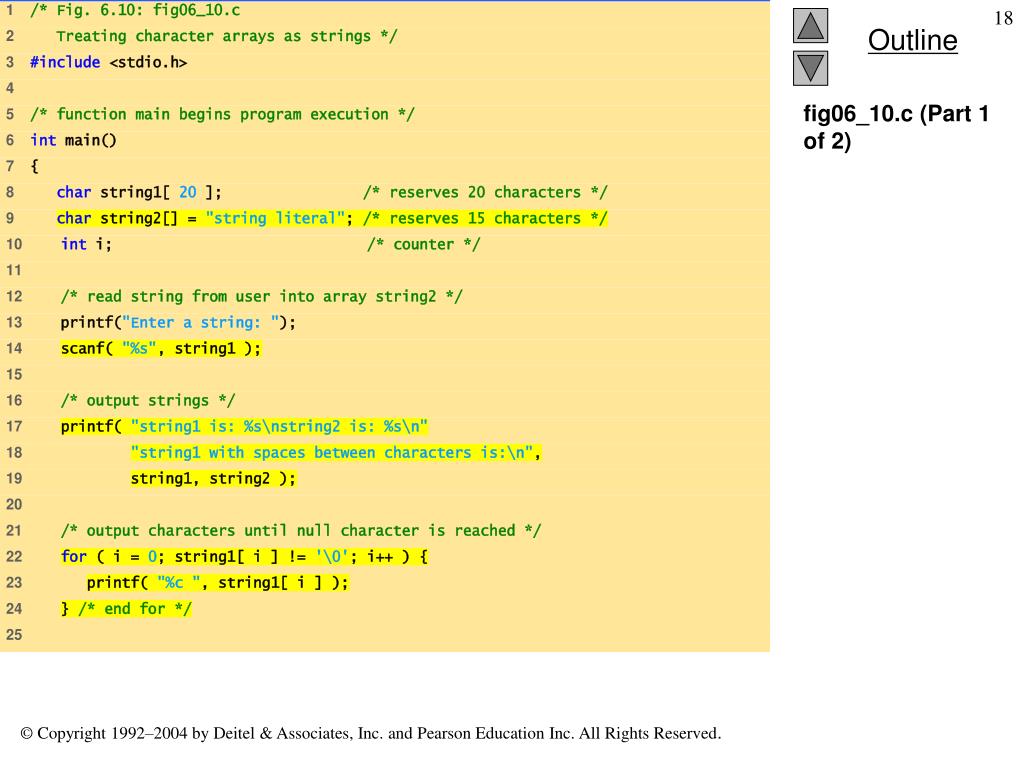
Task: Select 'char string1[ 20 ];' declaration
Action: click(x=139, y=192)
